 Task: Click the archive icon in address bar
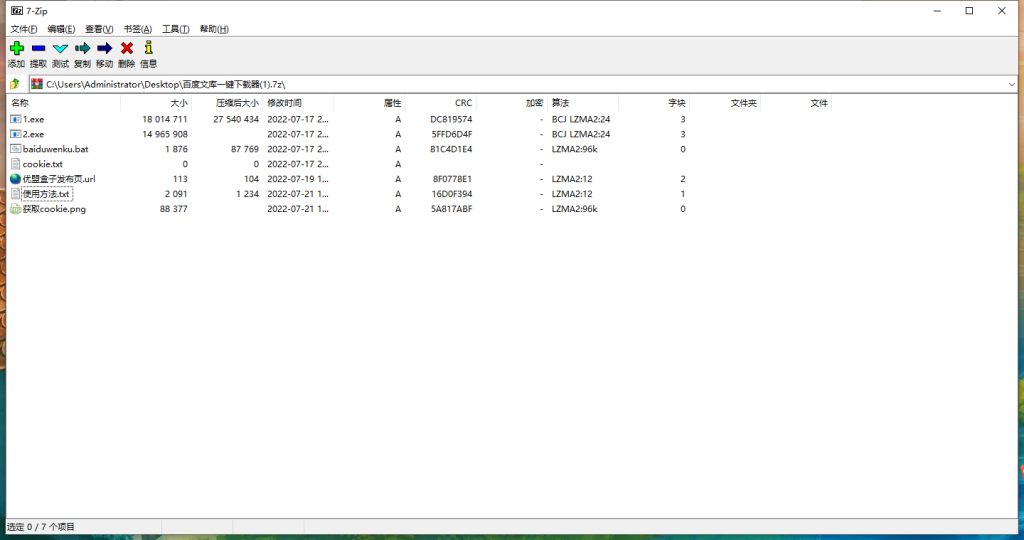click(x=37, y=84)
